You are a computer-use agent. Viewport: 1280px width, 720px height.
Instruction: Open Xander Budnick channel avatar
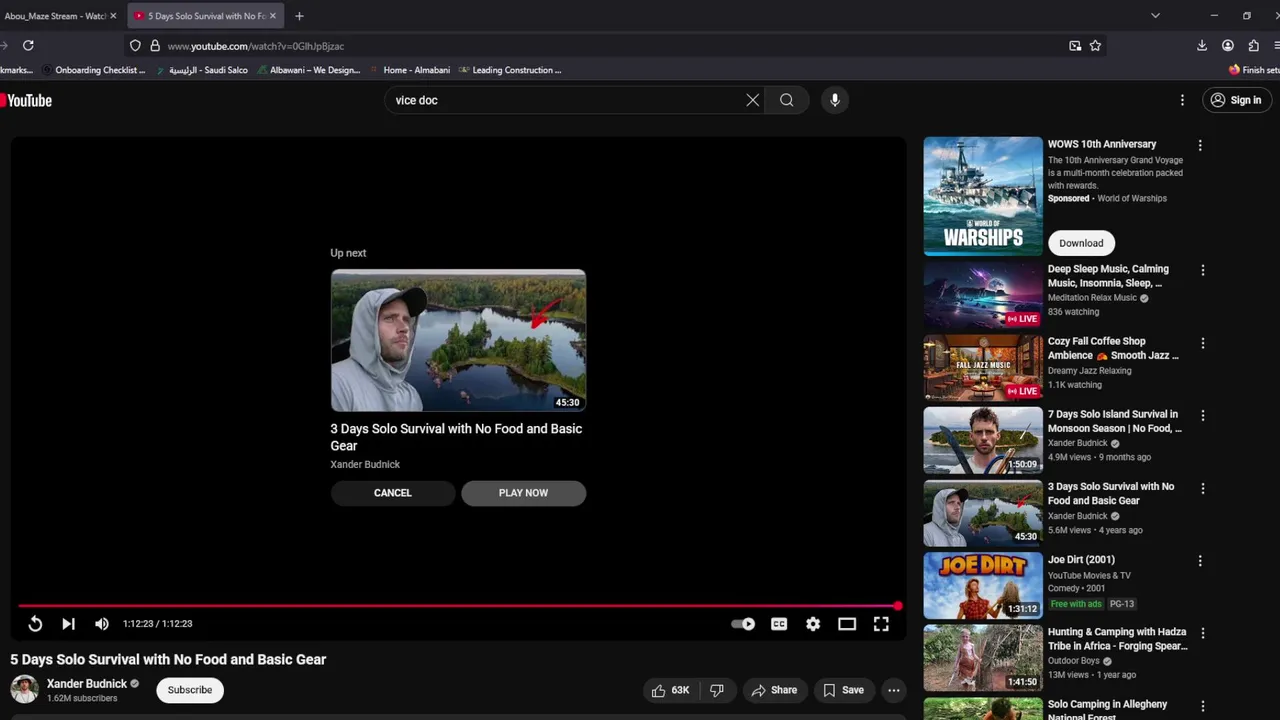[24, 689]
